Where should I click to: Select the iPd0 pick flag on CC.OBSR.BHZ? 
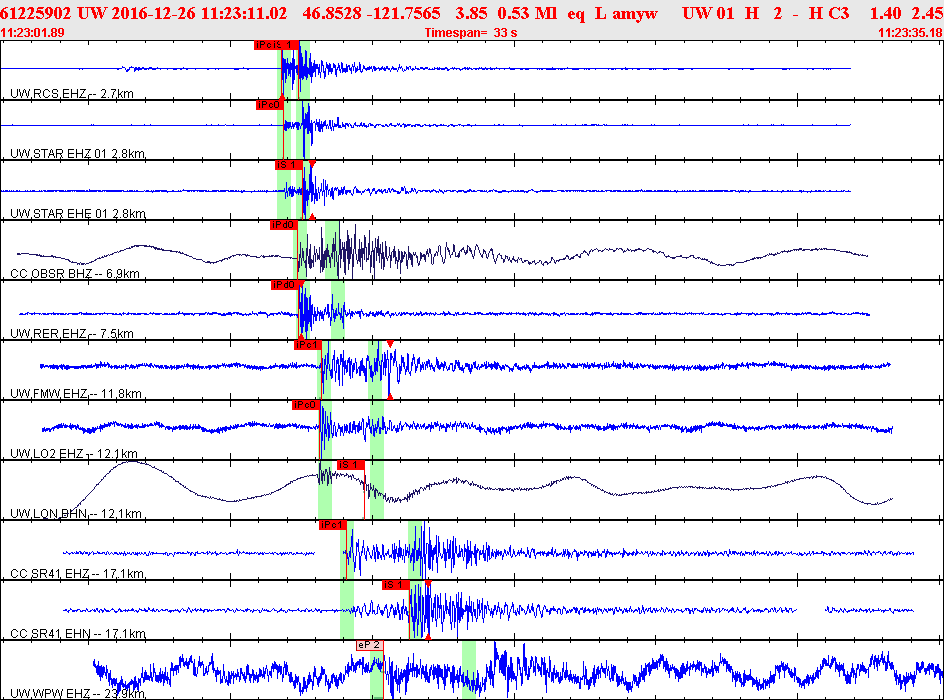click(284, 225)
